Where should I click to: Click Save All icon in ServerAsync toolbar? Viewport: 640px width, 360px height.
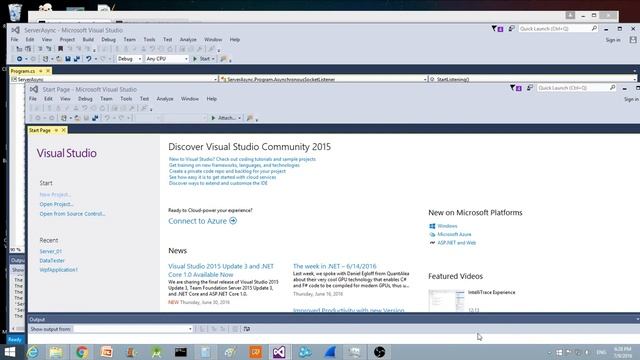point(76,59)
